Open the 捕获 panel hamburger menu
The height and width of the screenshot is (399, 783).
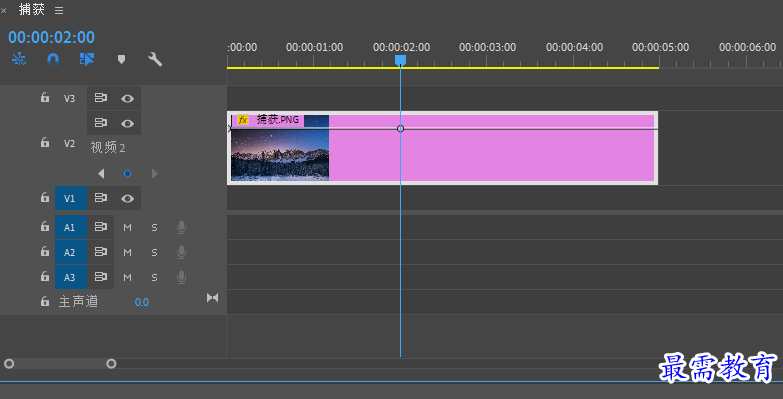pos(59,10)
